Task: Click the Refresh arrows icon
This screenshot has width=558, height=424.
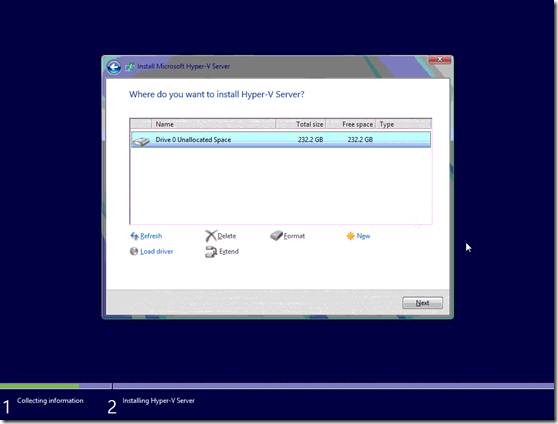Action: [x=134, y=236]
